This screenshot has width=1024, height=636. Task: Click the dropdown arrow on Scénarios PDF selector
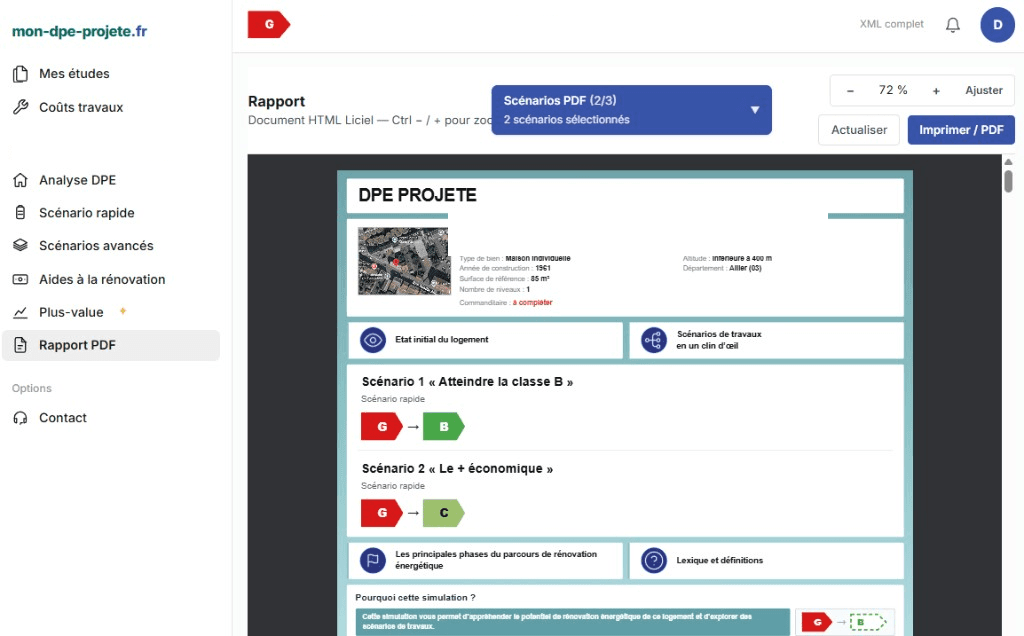point(755,110)
